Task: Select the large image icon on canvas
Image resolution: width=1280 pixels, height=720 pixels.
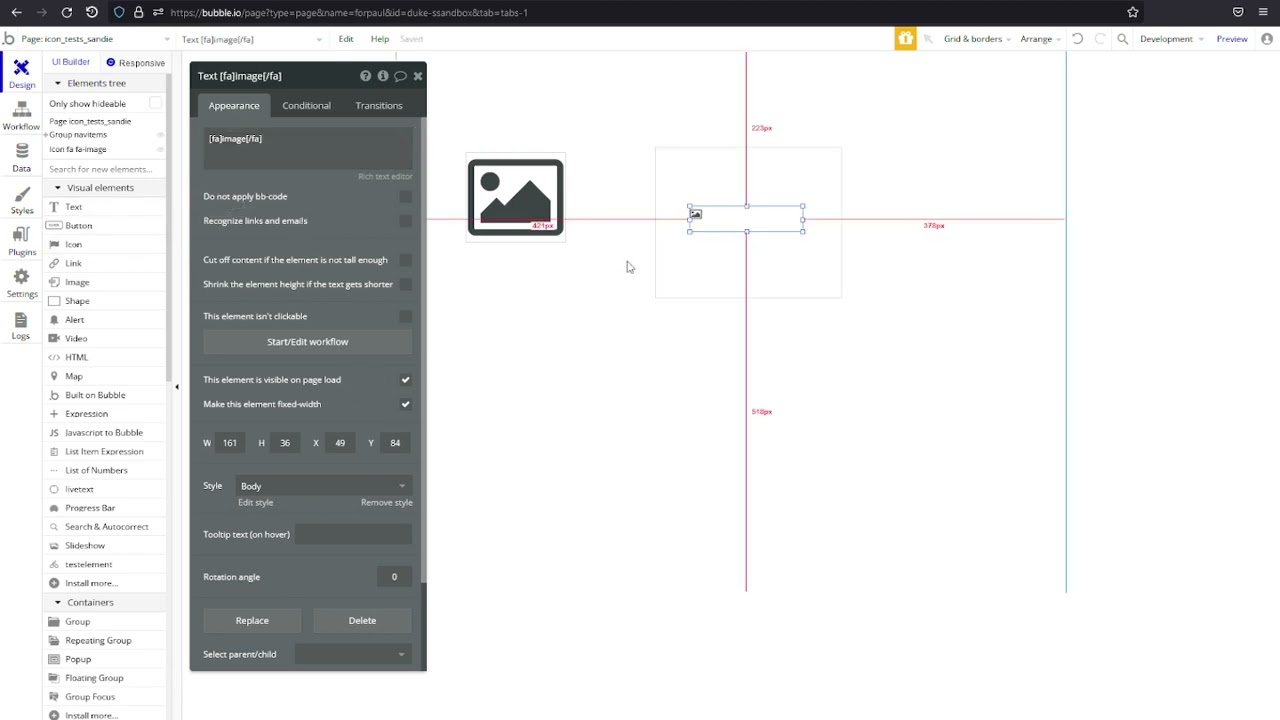Action: pos(516,197)
